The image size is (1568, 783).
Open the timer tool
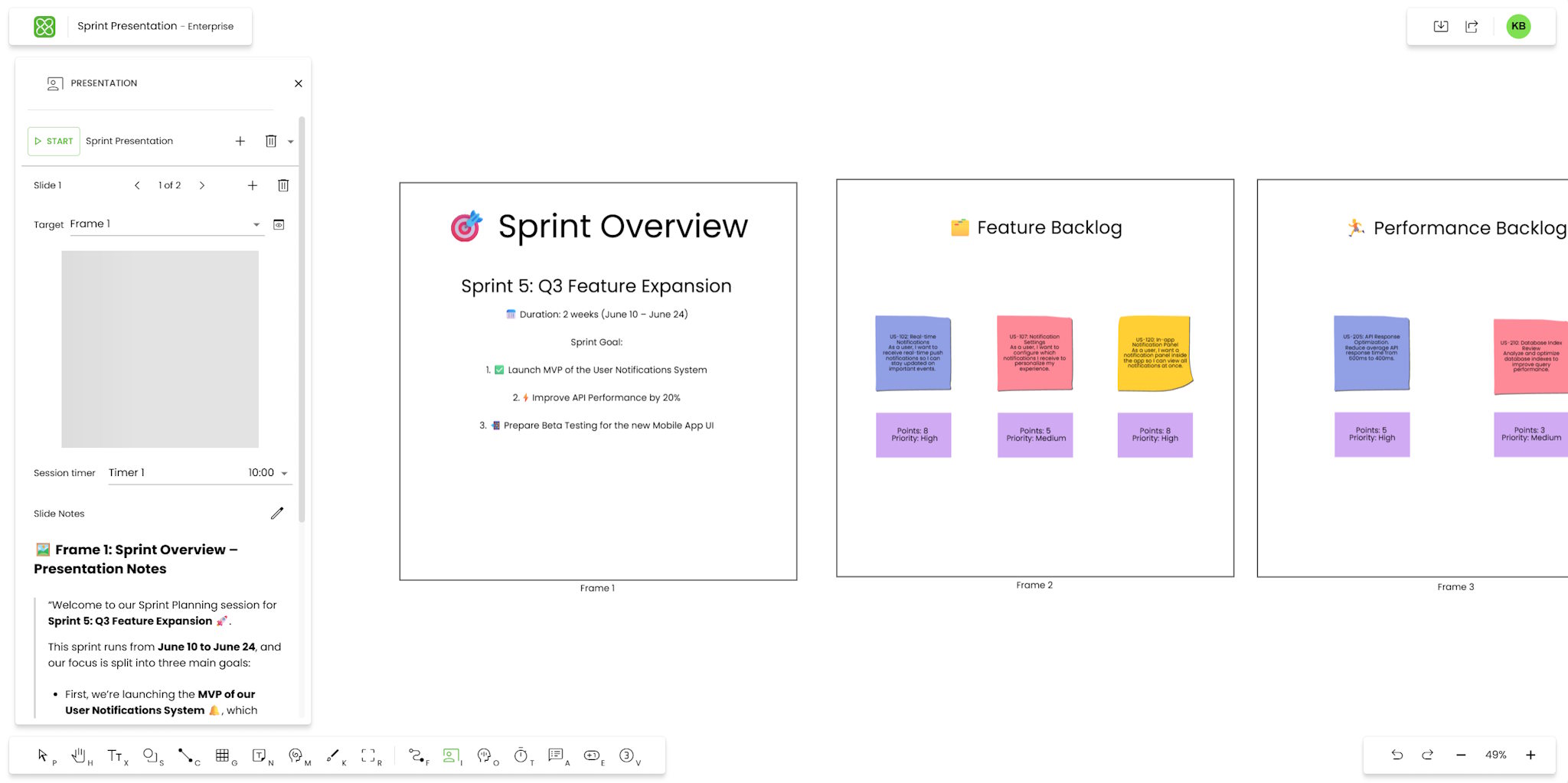(x=521, y=755)
